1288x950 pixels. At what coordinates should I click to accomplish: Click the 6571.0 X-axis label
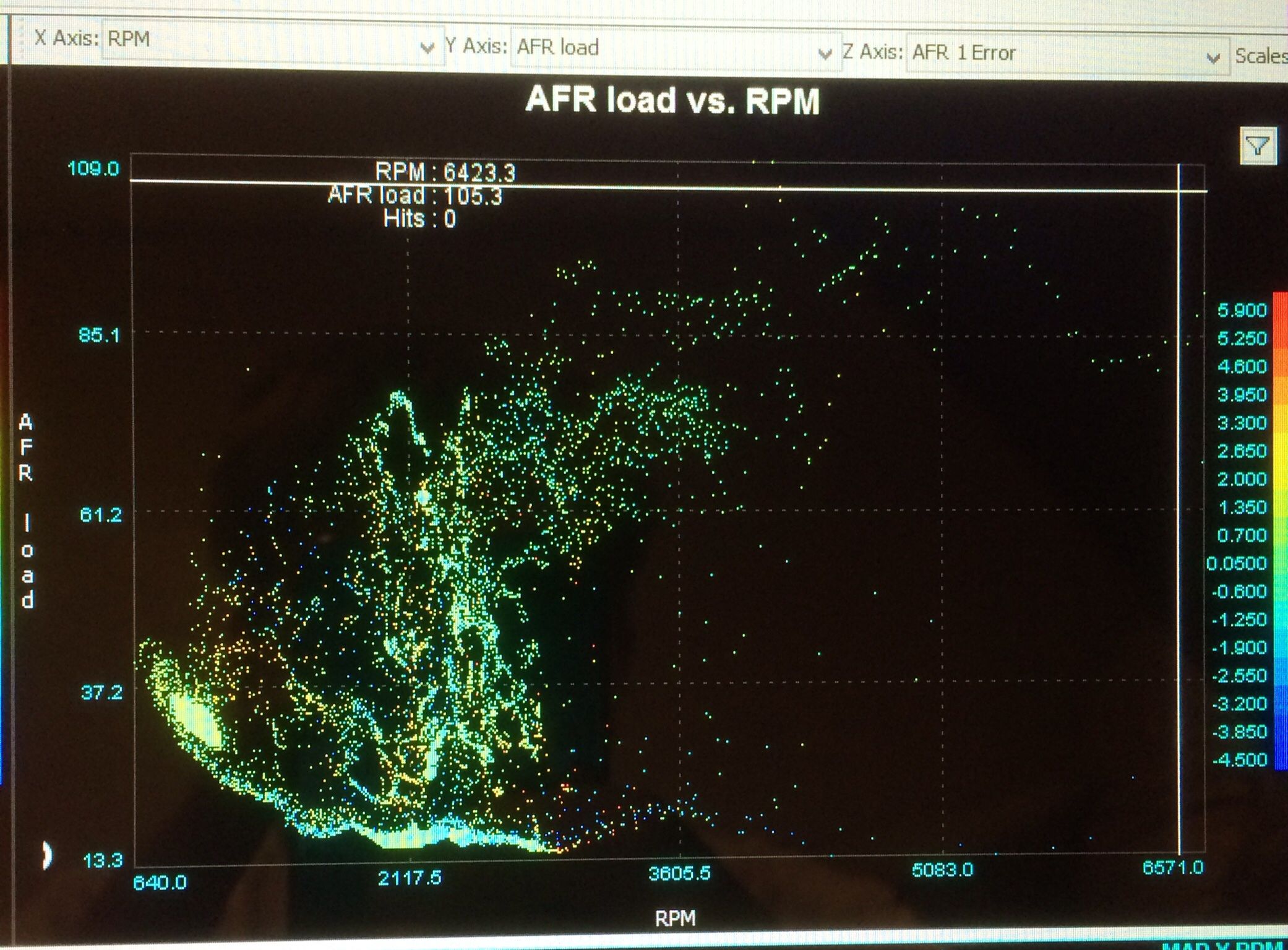tap(1172, 867)
